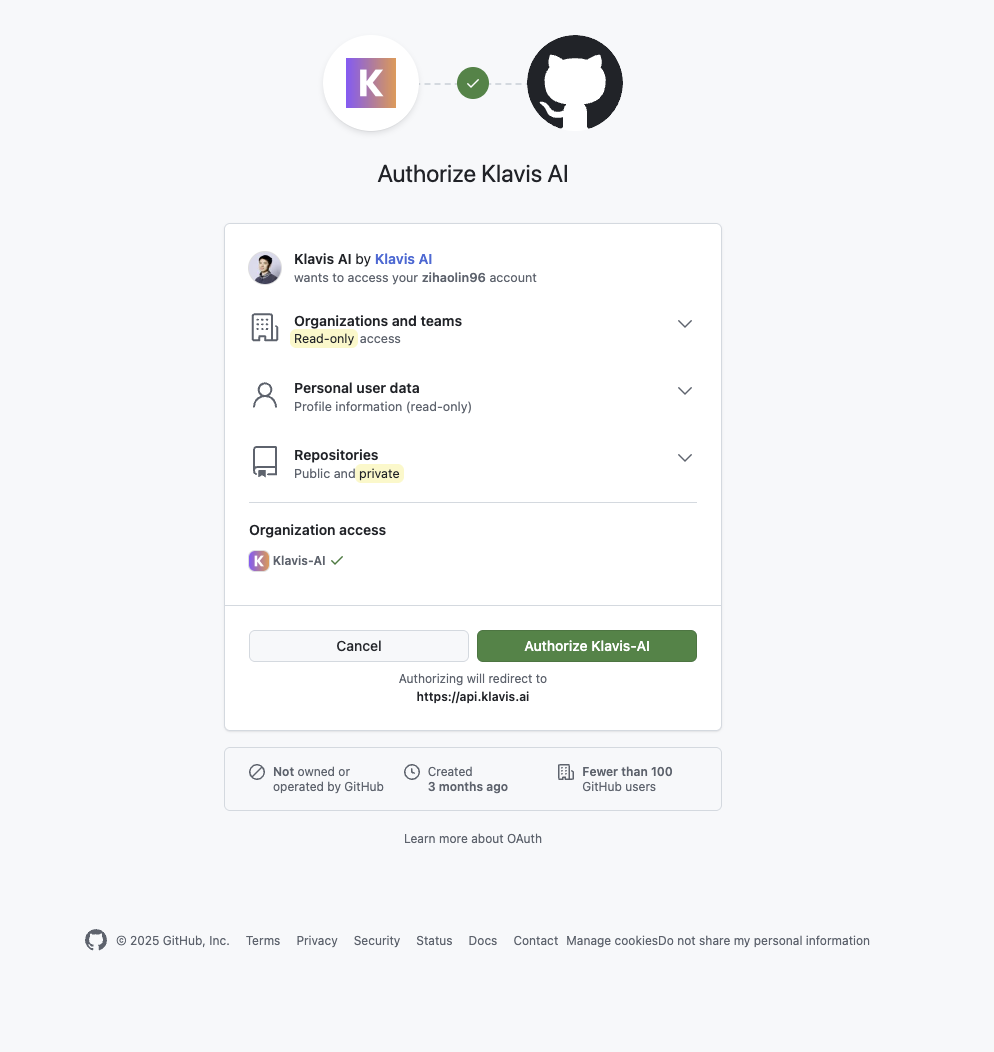Cancel the authorization request
994x1052 pixels.
pyautogui.click(x=358, y=645)
